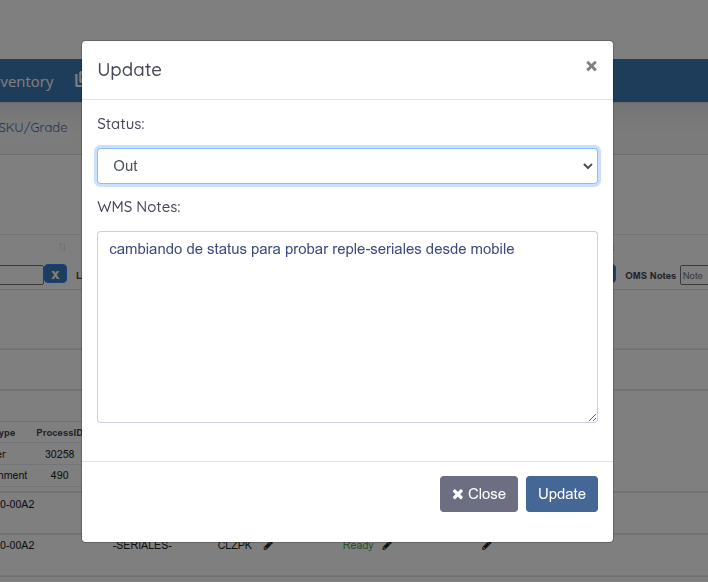This screenshot has height=582, width=708.
Task: Click the ProcessID column header
Action: tap(59, 433)
